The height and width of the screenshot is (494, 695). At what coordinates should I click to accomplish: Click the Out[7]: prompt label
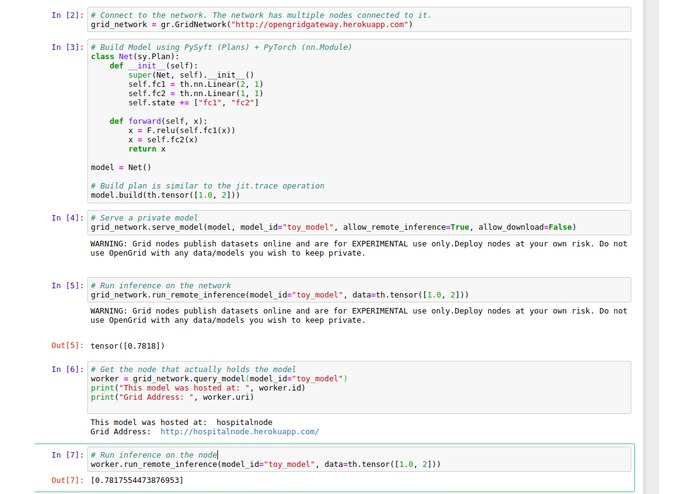(x=67, y=480)
